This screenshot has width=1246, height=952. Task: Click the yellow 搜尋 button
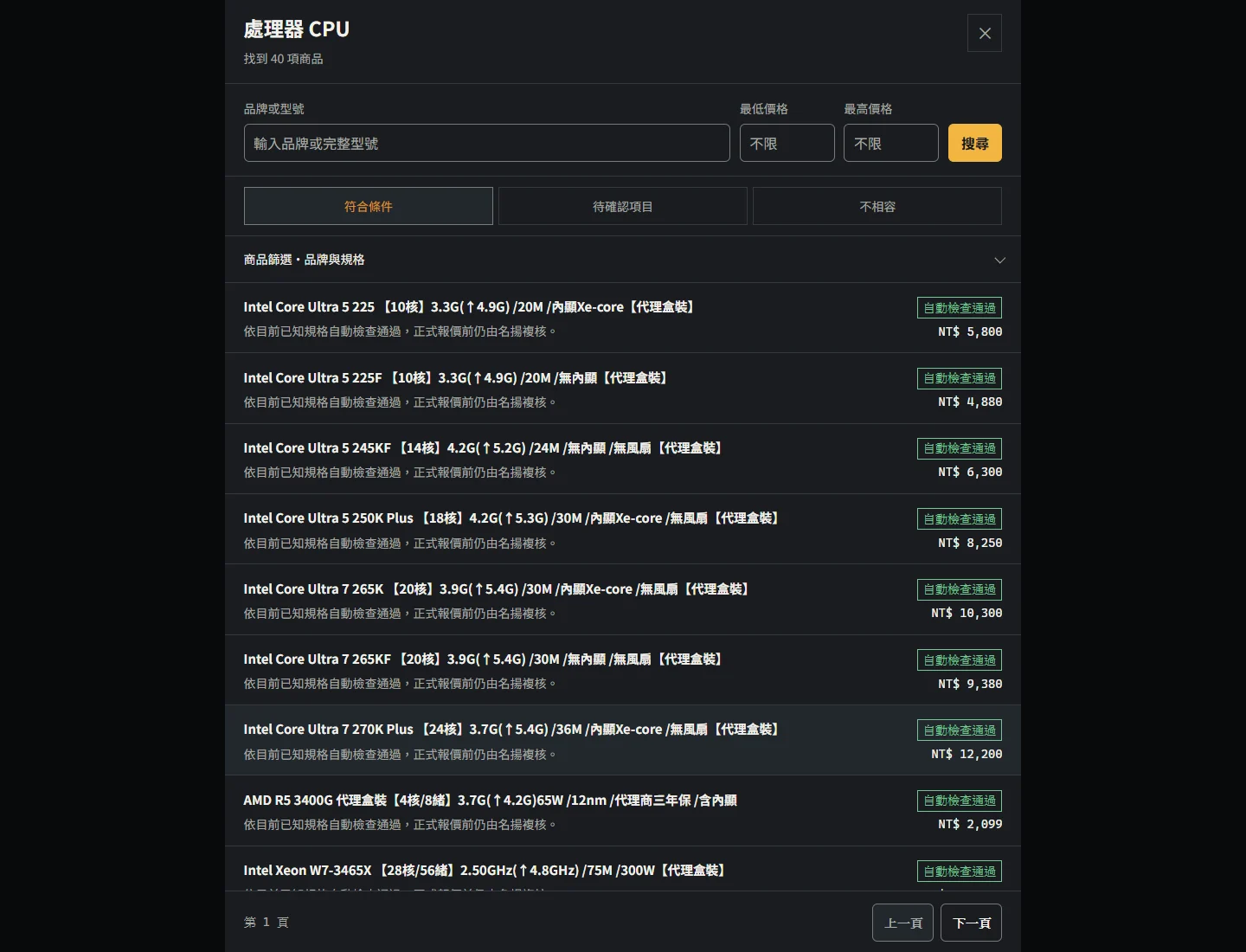pyautogui.click(x=974, y=143)
